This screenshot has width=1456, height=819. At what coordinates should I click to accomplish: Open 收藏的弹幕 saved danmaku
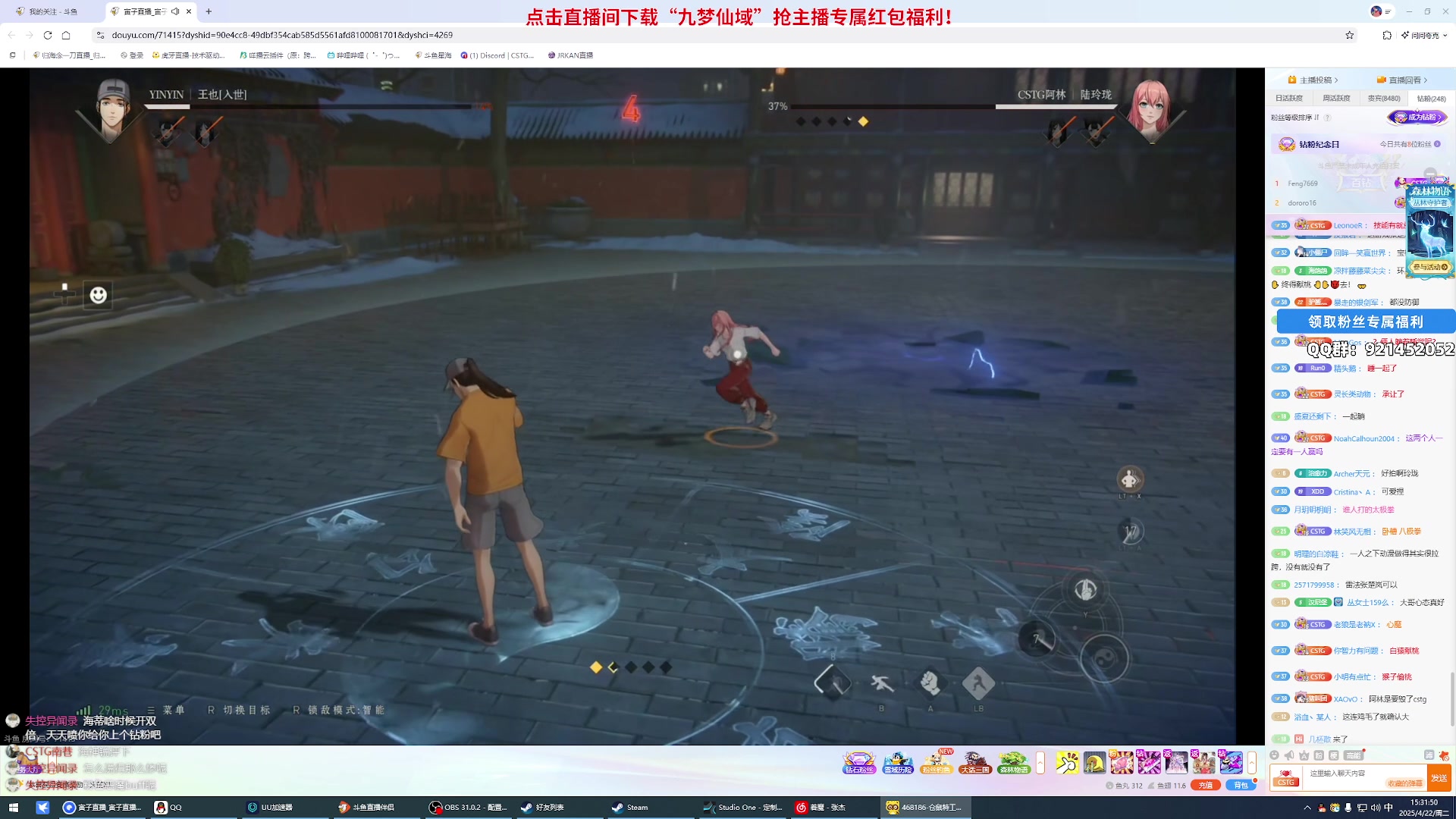pyautogui.click(x=1404, y=783)
